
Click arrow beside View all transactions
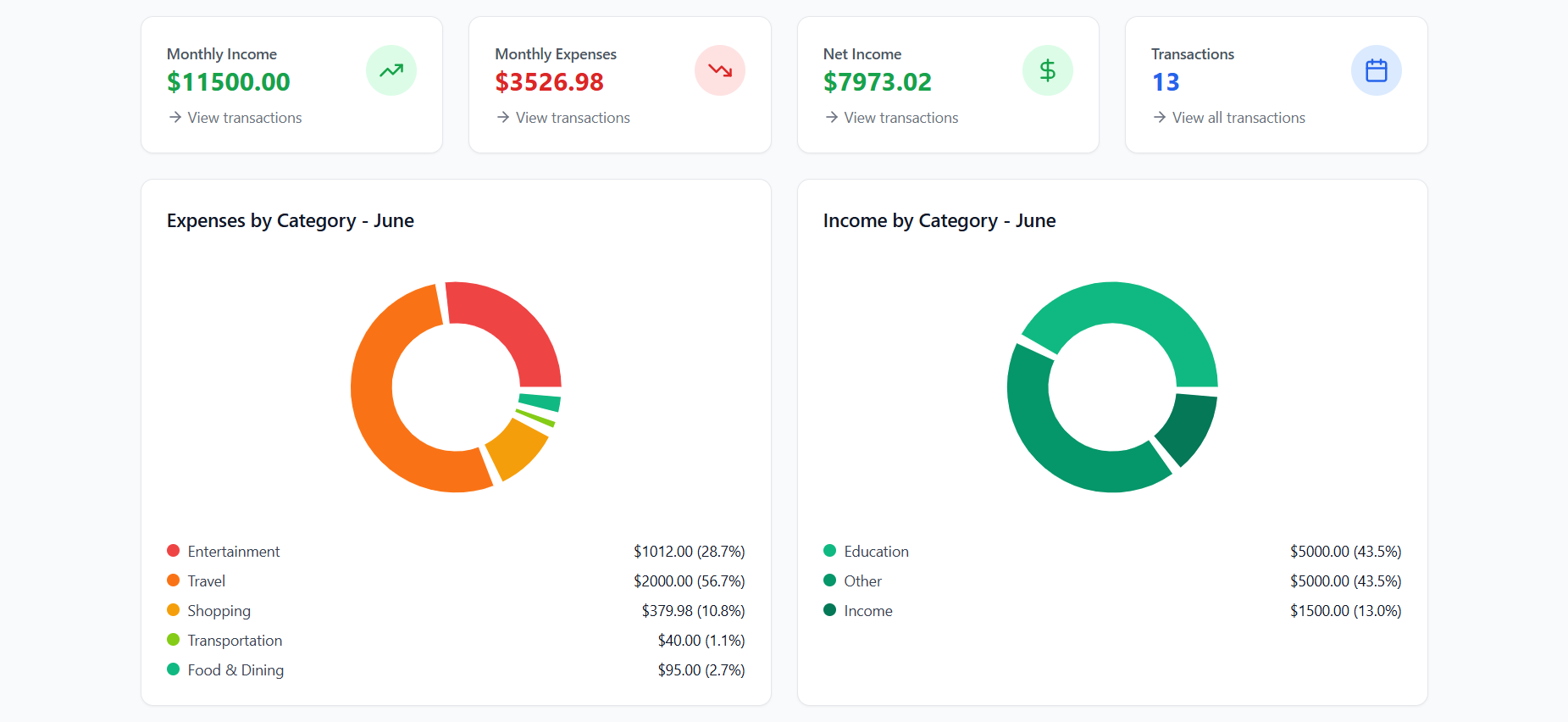click(1160, 117)
